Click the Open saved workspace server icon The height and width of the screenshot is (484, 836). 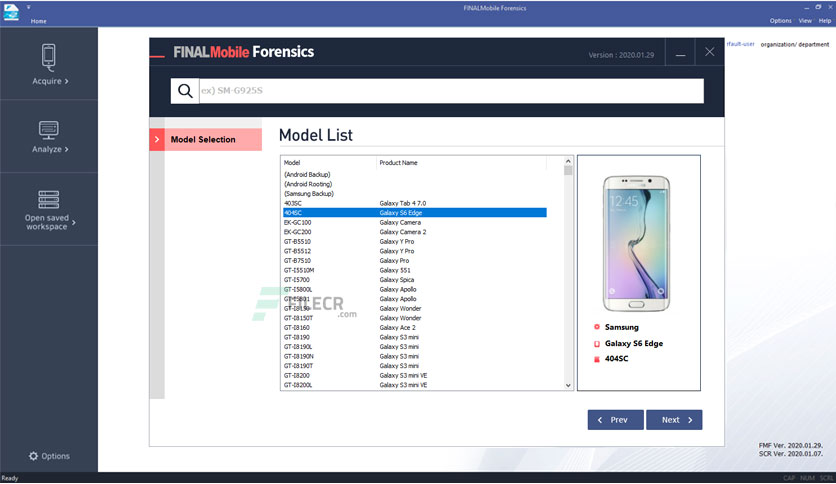click(49, 199)
